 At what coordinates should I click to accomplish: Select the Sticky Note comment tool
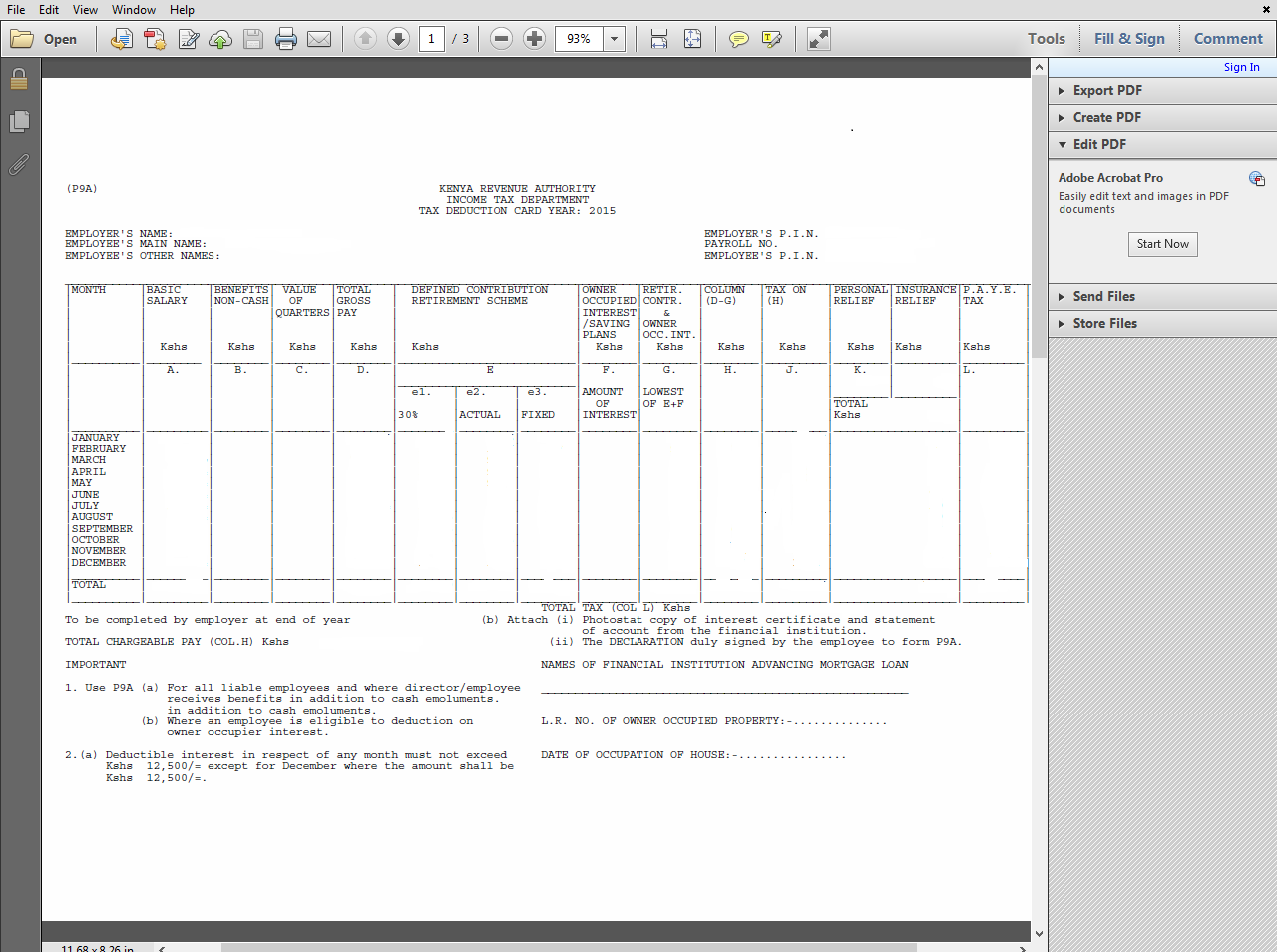(738, 39)
